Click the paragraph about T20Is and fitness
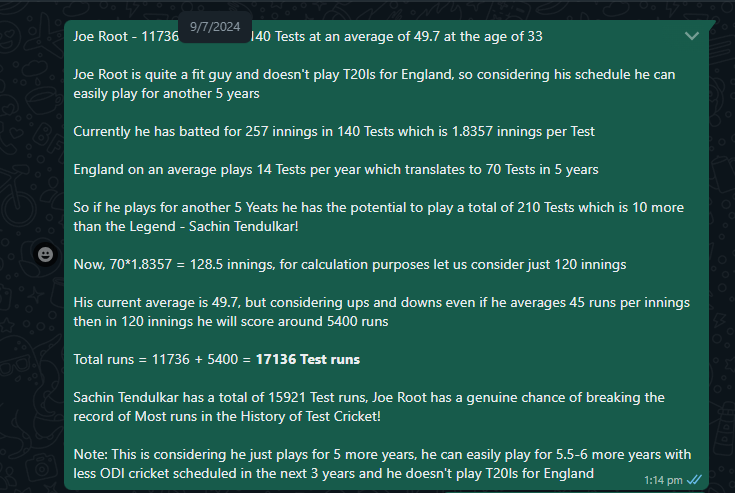The height and width of the screenshot is (493, 735). pyautogui.click(x=374, y=84)
